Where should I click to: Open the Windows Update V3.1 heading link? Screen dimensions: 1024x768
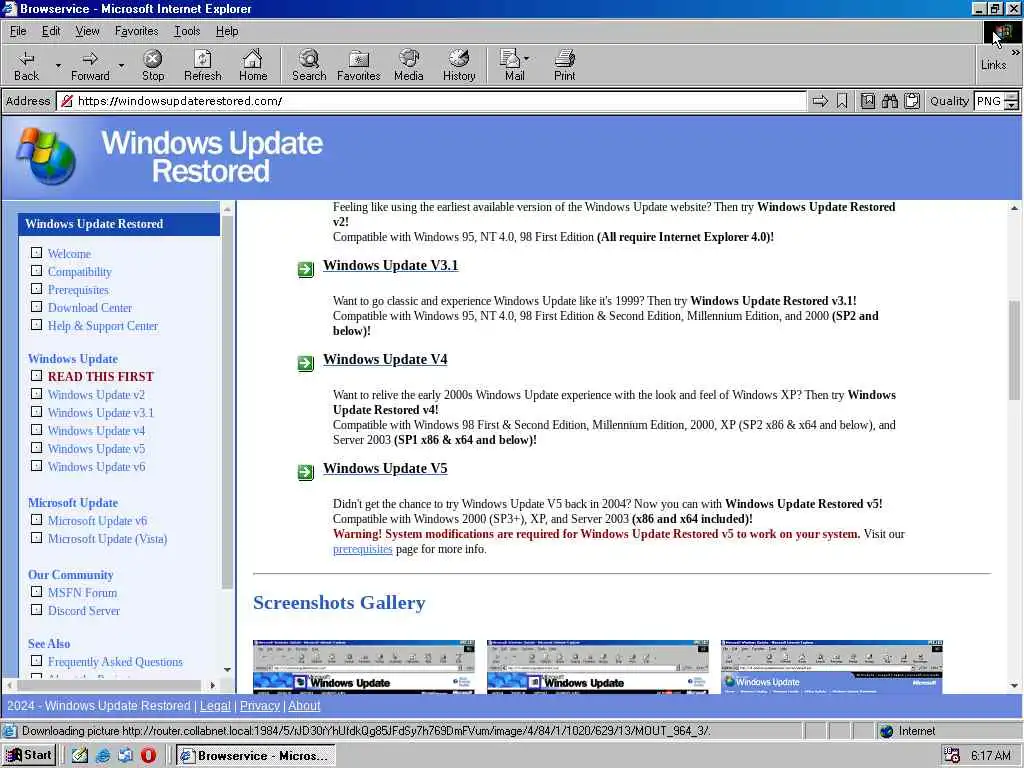[391, 266]
